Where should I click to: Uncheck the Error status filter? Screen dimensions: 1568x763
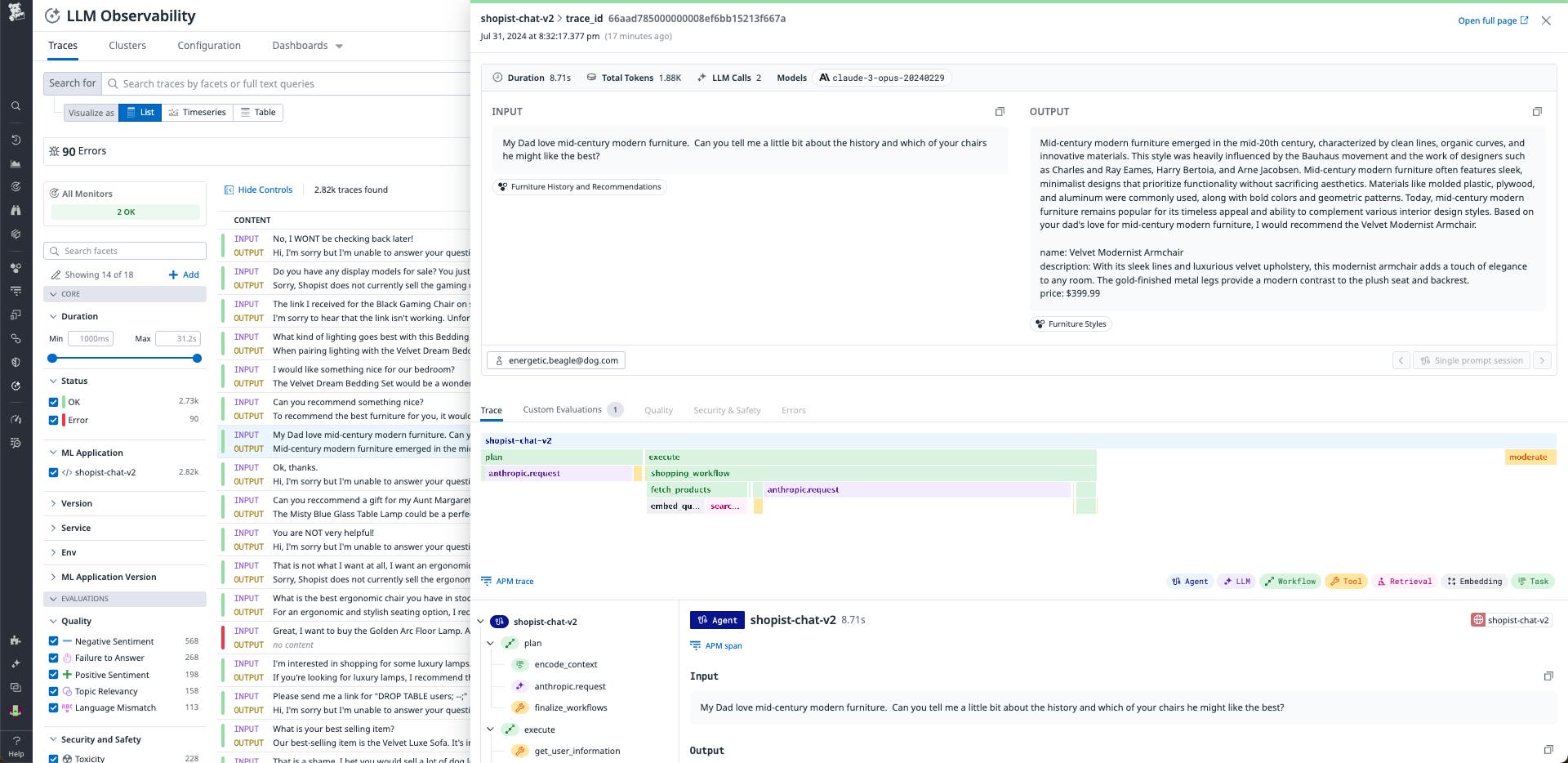point(54,420)
